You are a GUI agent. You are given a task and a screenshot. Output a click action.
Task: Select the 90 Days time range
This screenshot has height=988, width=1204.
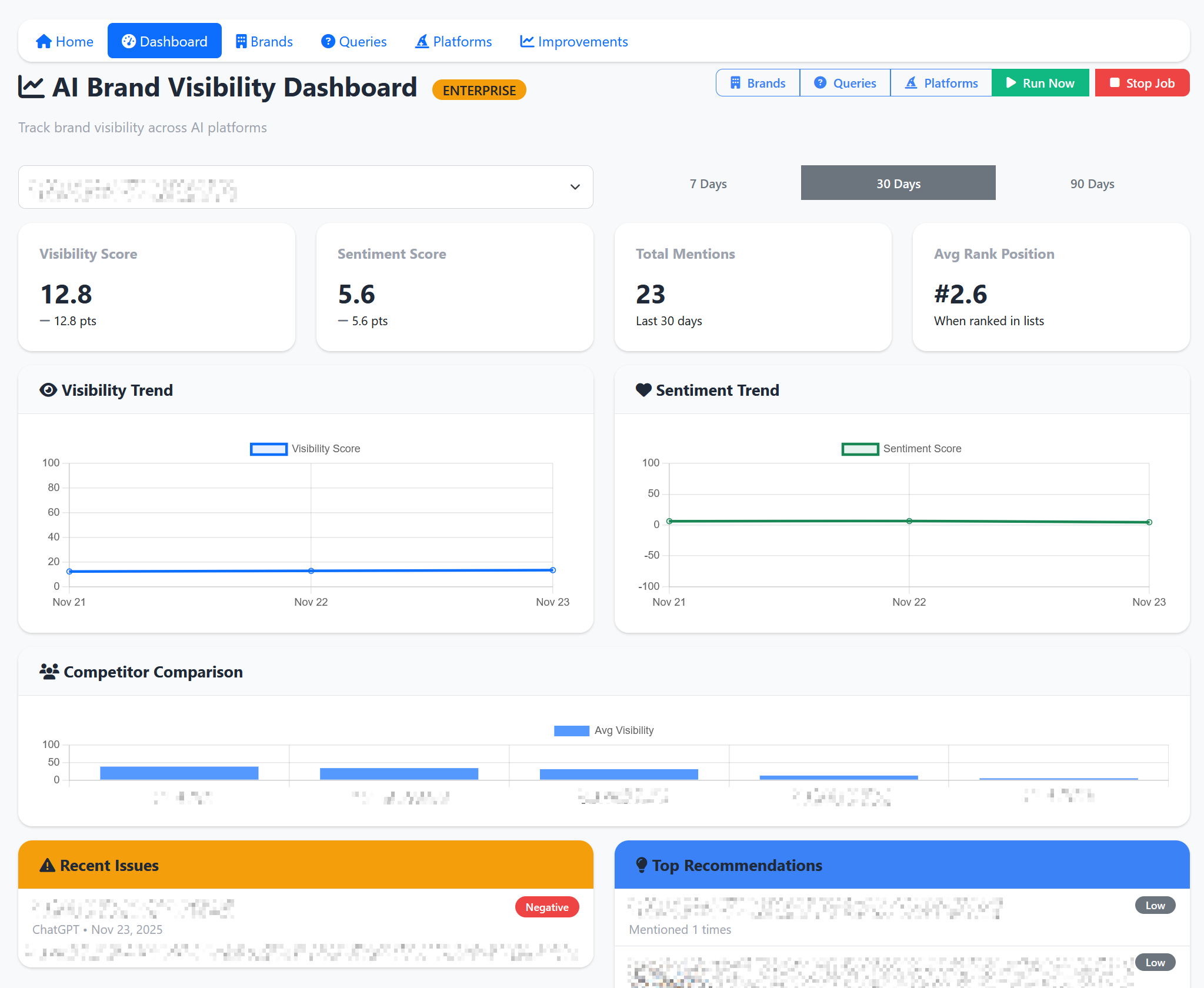(1091, 183)
